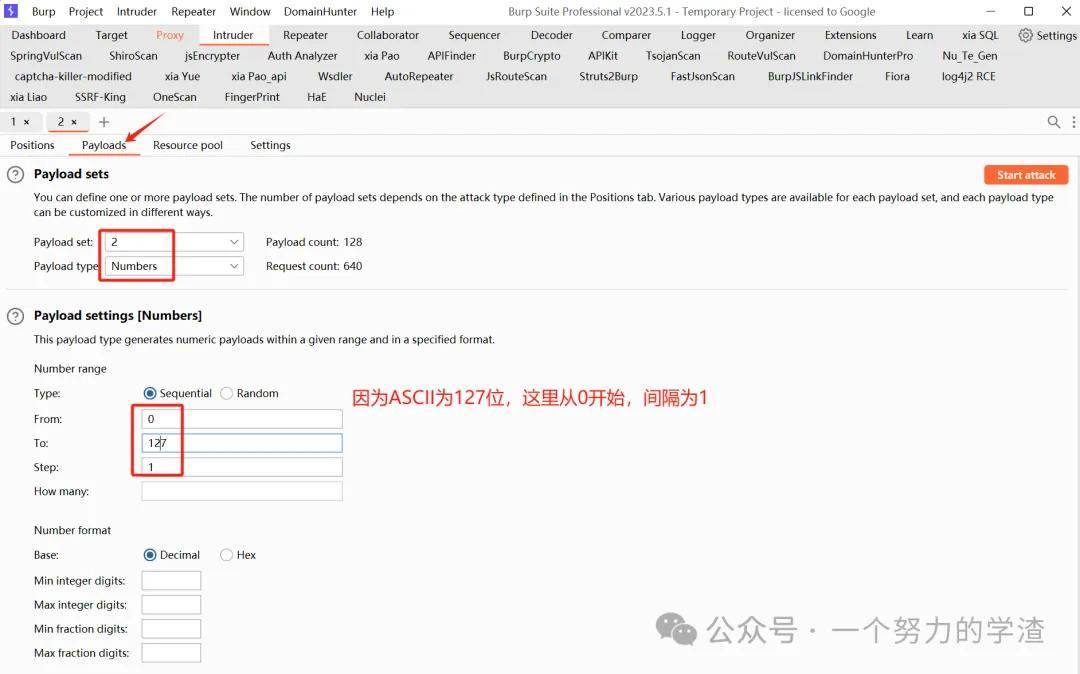Click the Min fraction digits field

(172, 629)
